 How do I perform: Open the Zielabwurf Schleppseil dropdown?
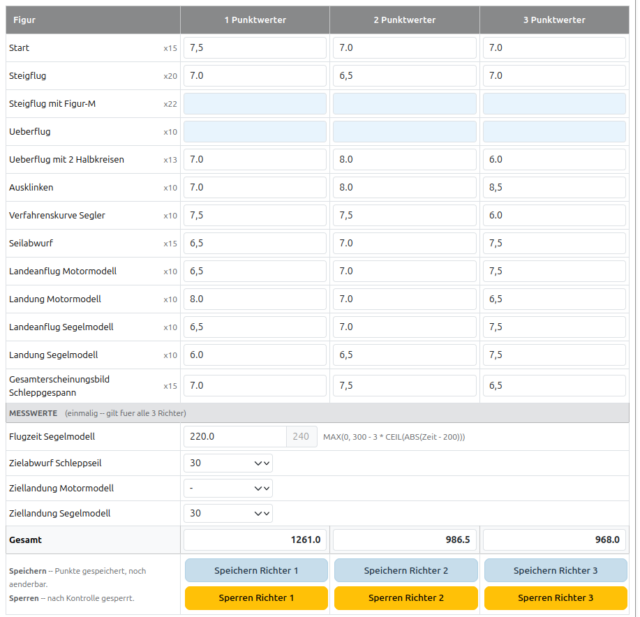[x=228, y=463]
